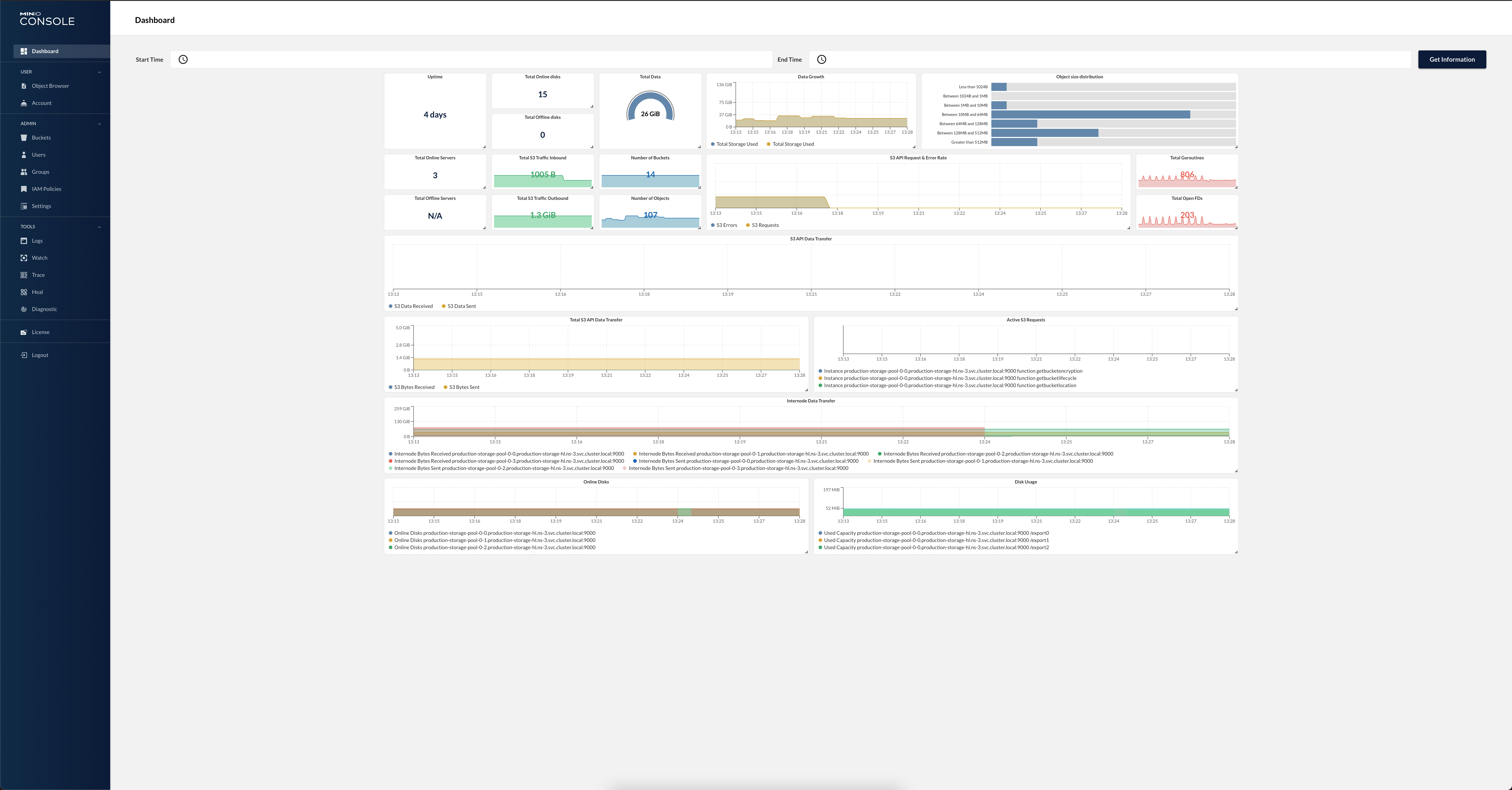
Task: Open the End Time clock picker icon
Action: point(822,59)
